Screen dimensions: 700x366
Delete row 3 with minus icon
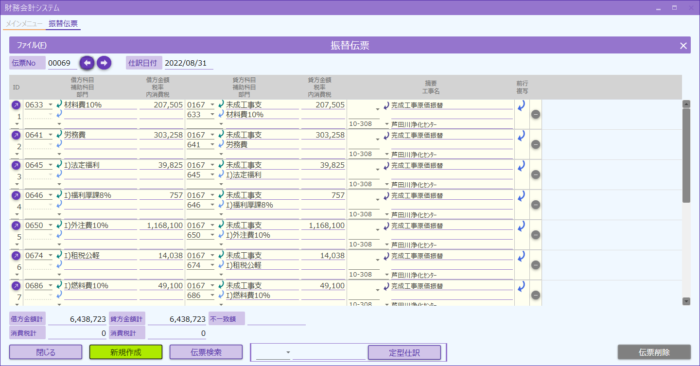click(536, 175)
